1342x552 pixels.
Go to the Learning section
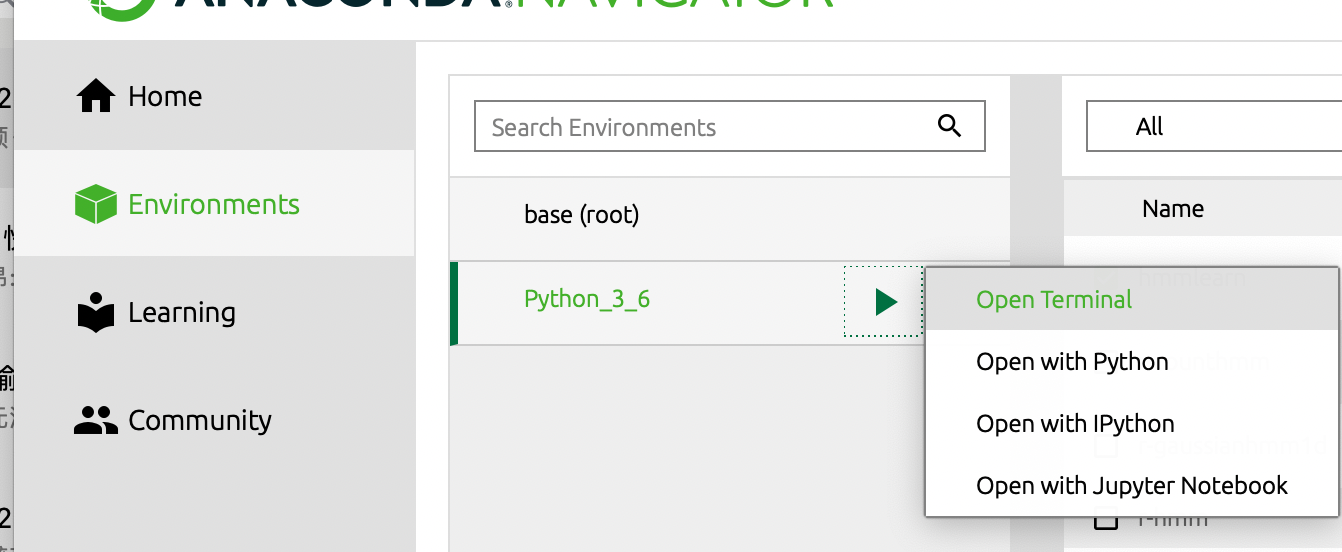(x=214, y=313)
